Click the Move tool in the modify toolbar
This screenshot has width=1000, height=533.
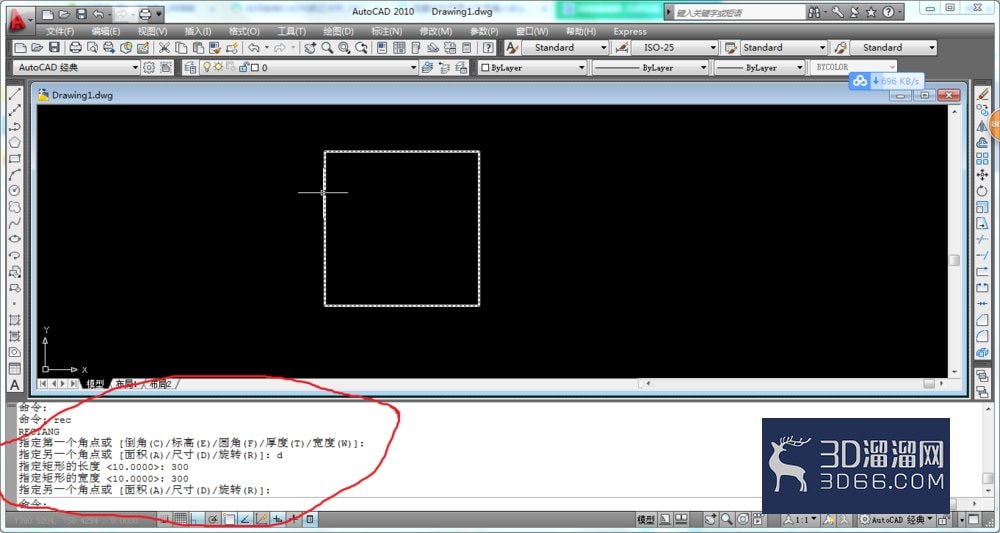coord(982,175)
